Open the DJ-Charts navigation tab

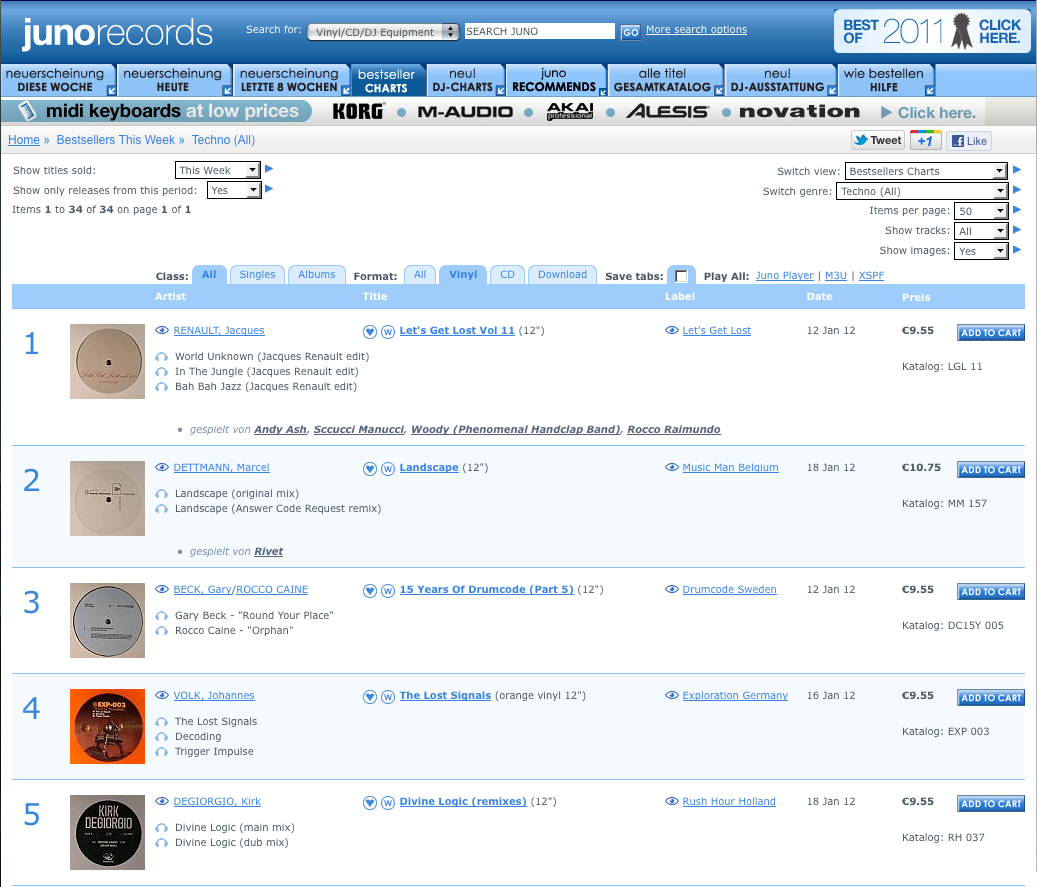coord(465,80)
